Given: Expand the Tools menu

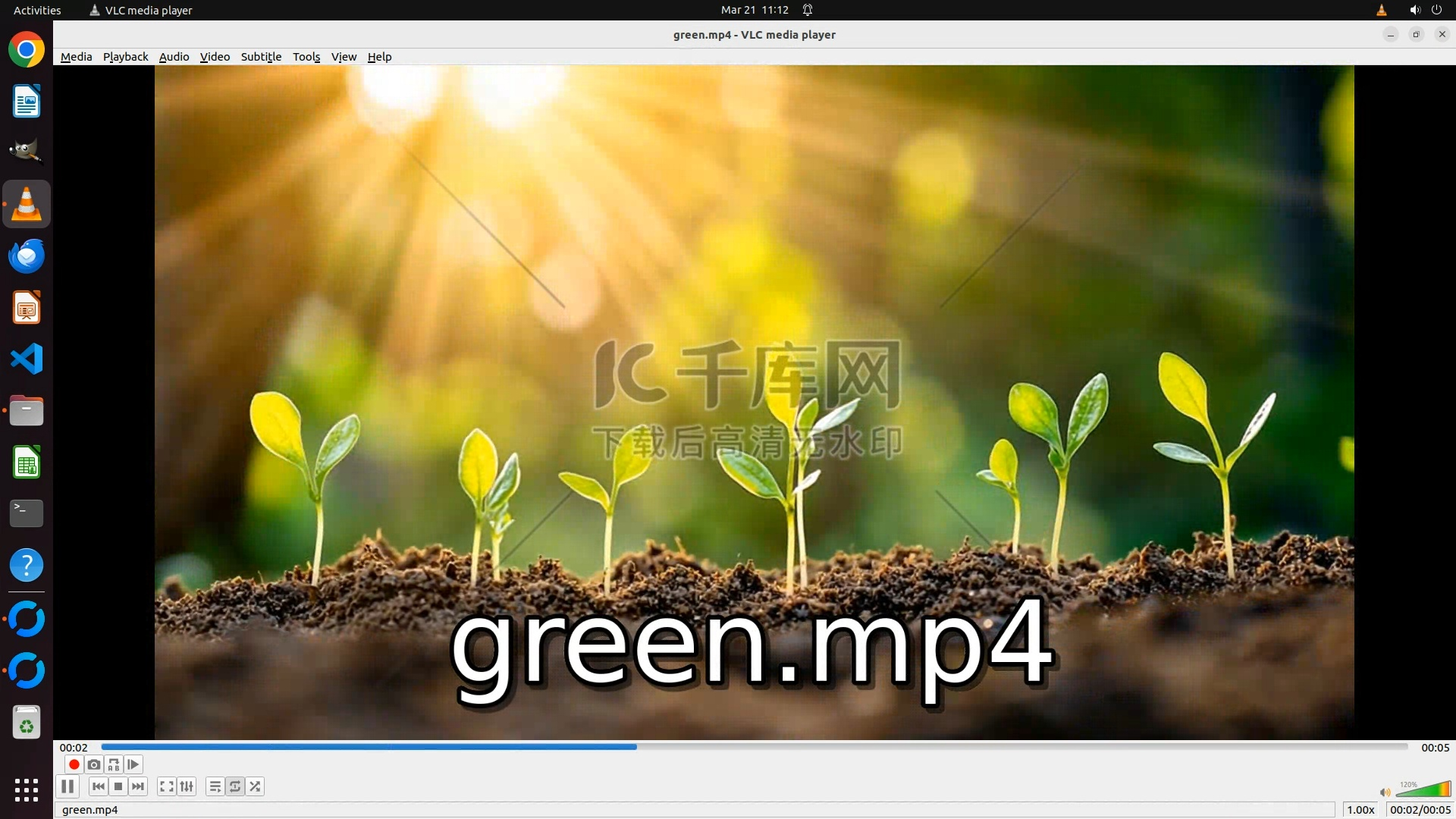Looking at the screenshot, I should pyautogui.click(x=306, y=57).
